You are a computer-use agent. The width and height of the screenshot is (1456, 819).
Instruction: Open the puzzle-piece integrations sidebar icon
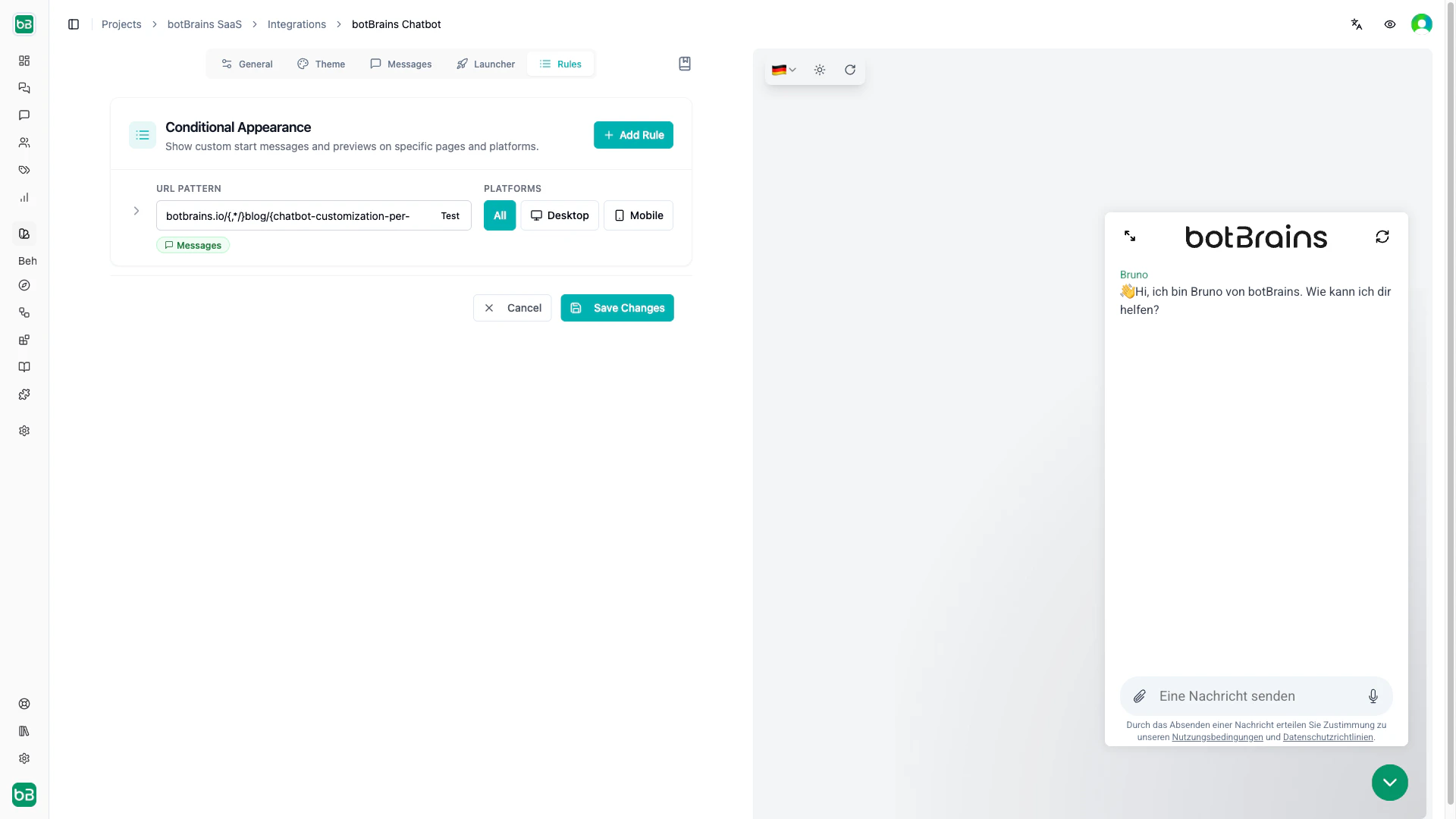tap(24, 394)
